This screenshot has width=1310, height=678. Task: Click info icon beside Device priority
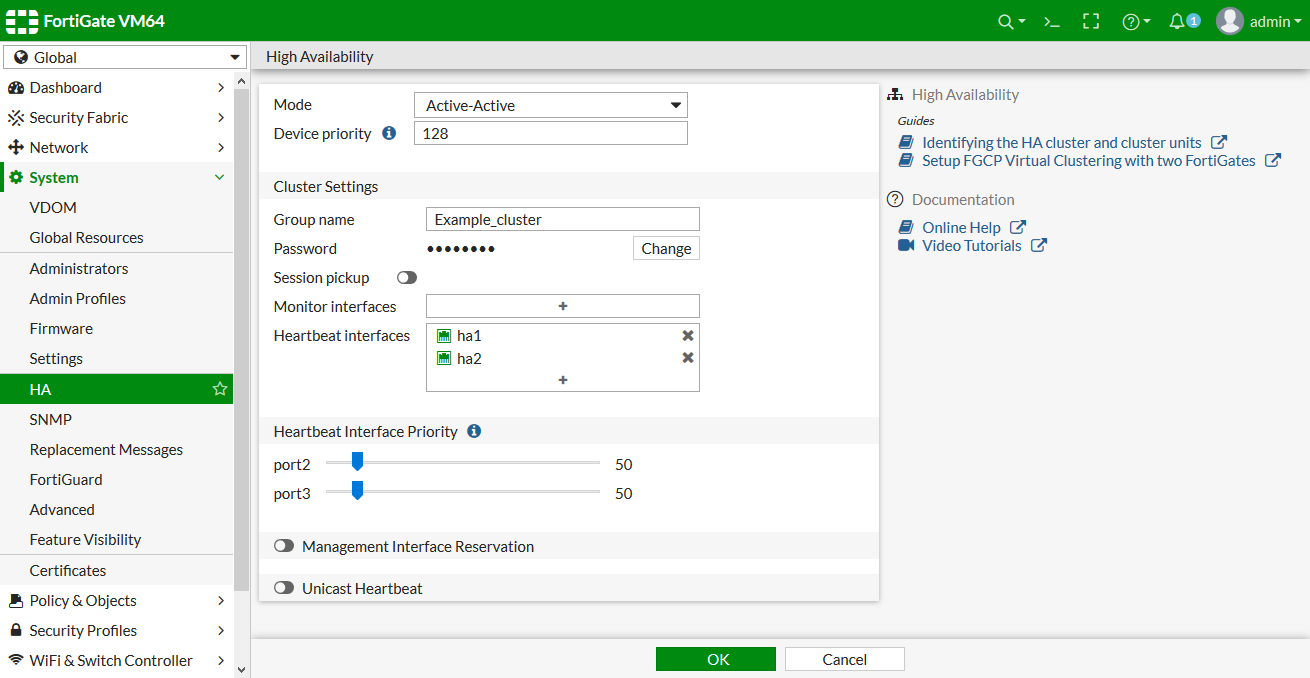click(x=389, y=133)
